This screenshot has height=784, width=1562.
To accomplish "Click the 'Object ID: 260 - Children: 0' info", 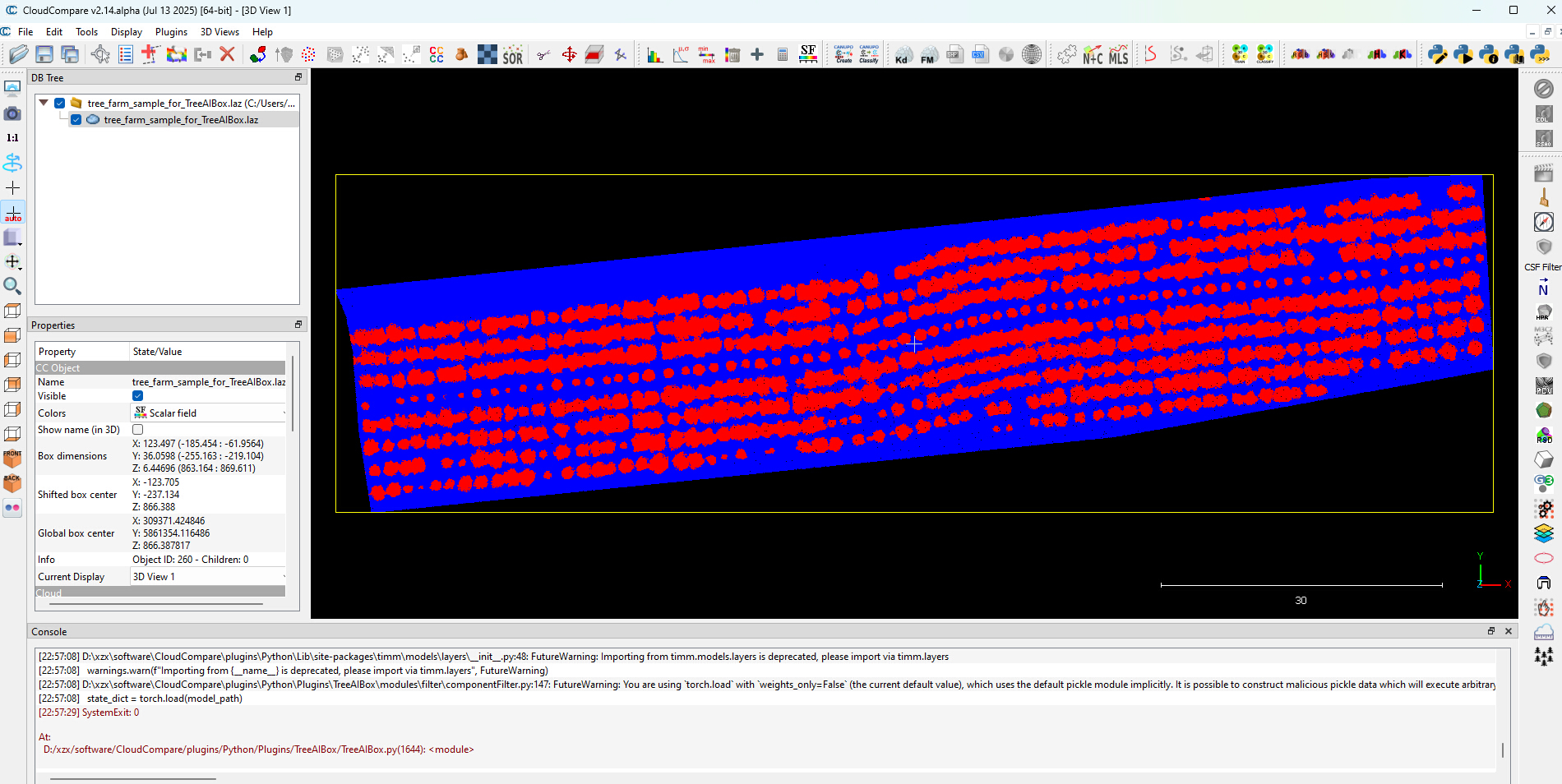I will pyautogui.click(x=191, y=560).
